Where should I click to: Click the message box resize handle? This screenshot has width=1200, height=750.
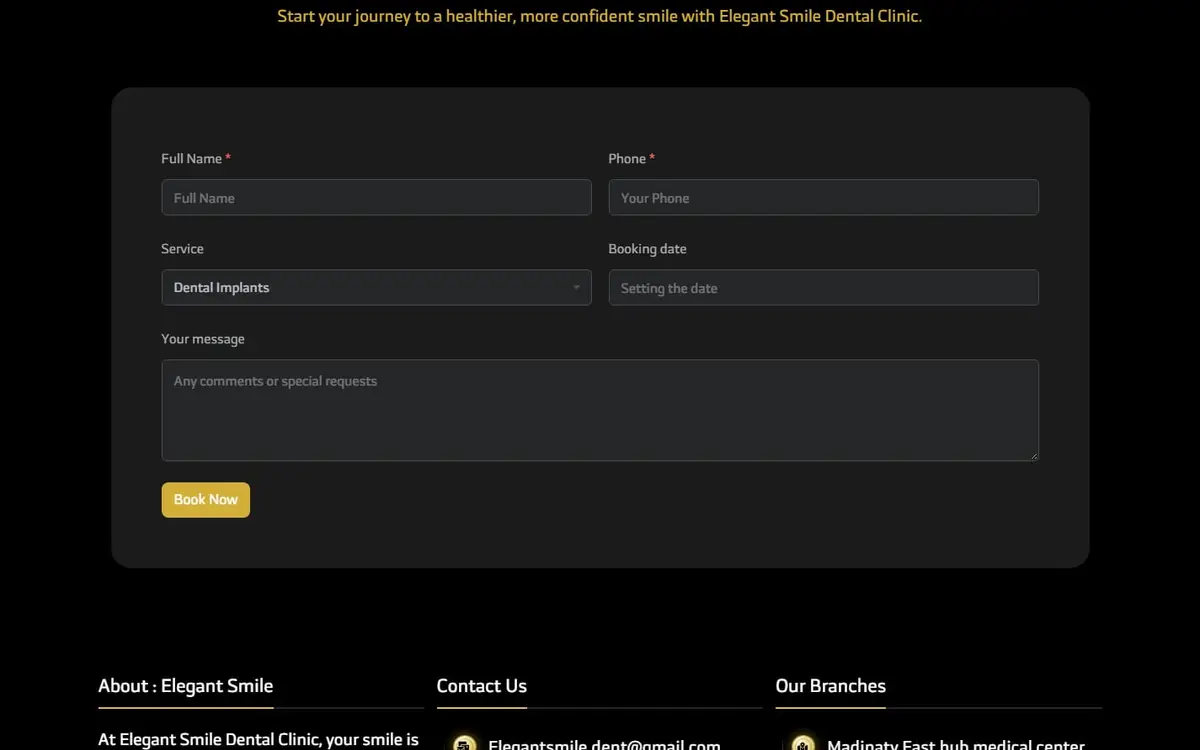[x=1033, y=455]
